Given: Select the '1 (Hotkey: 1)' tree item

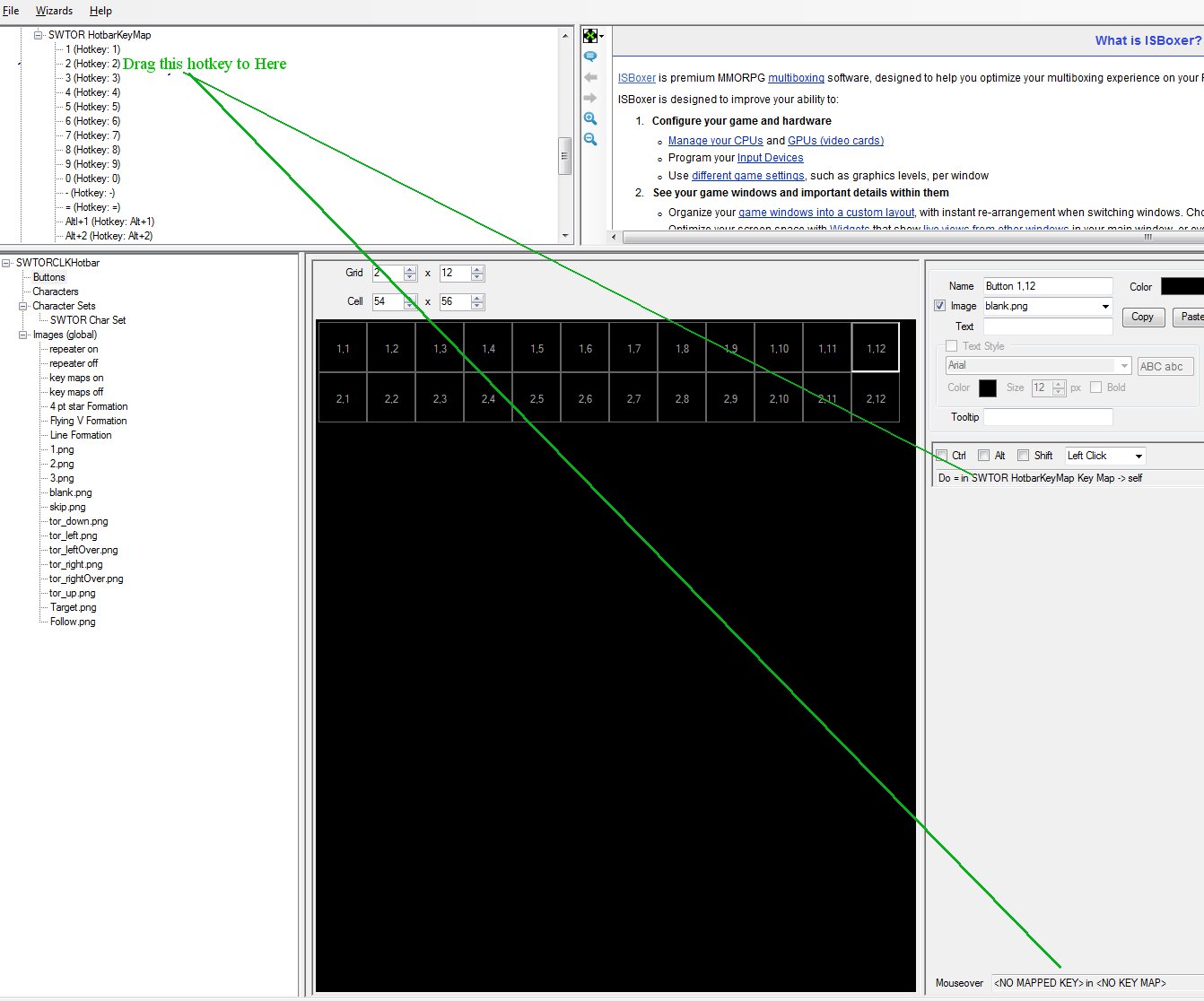Looking at the screenshot, I should (92, 49).
